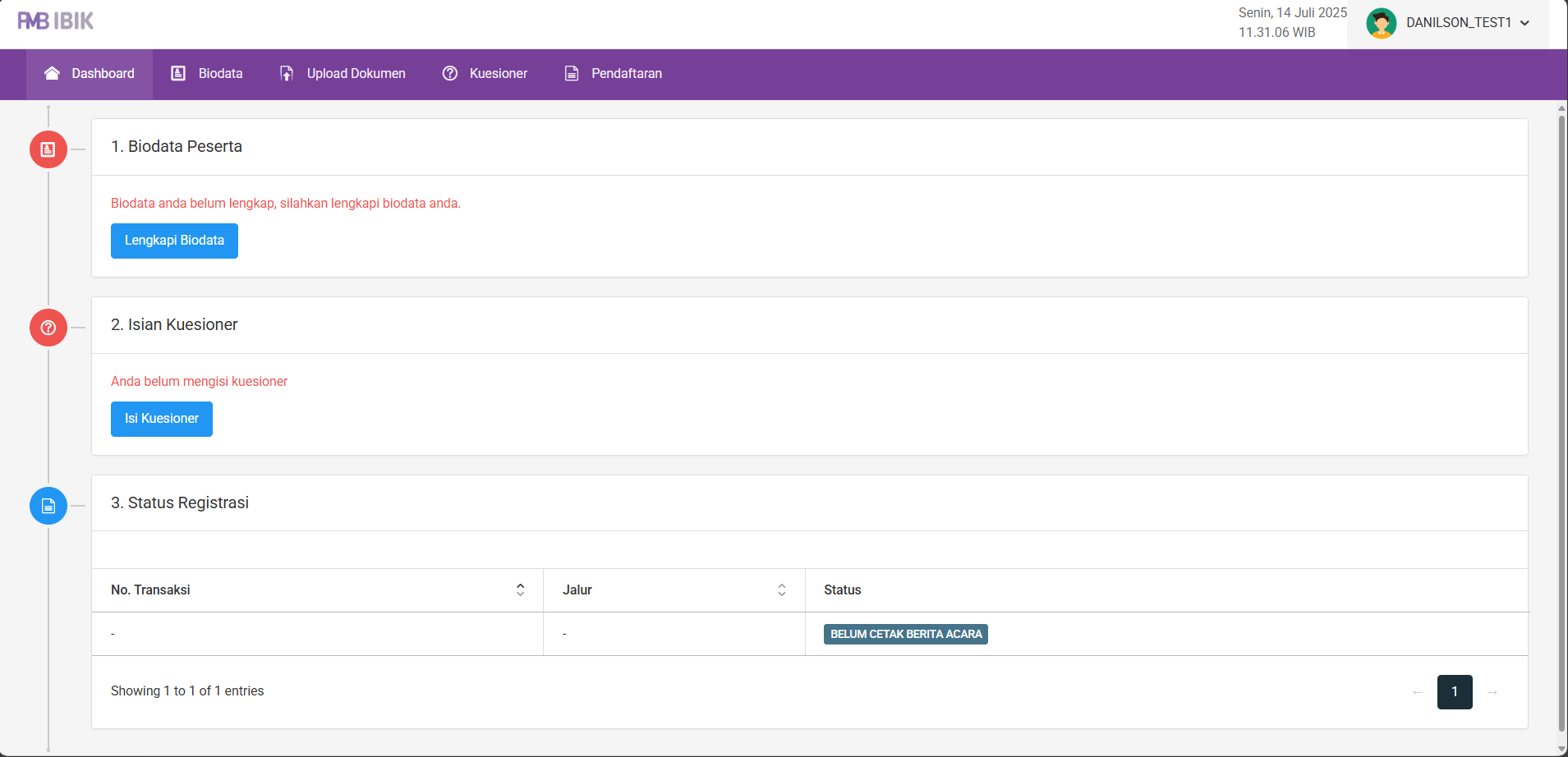Click the document icon beside Pendaftaran
This screenshot has height=757, width=1568.
click(x=572, y=74)
